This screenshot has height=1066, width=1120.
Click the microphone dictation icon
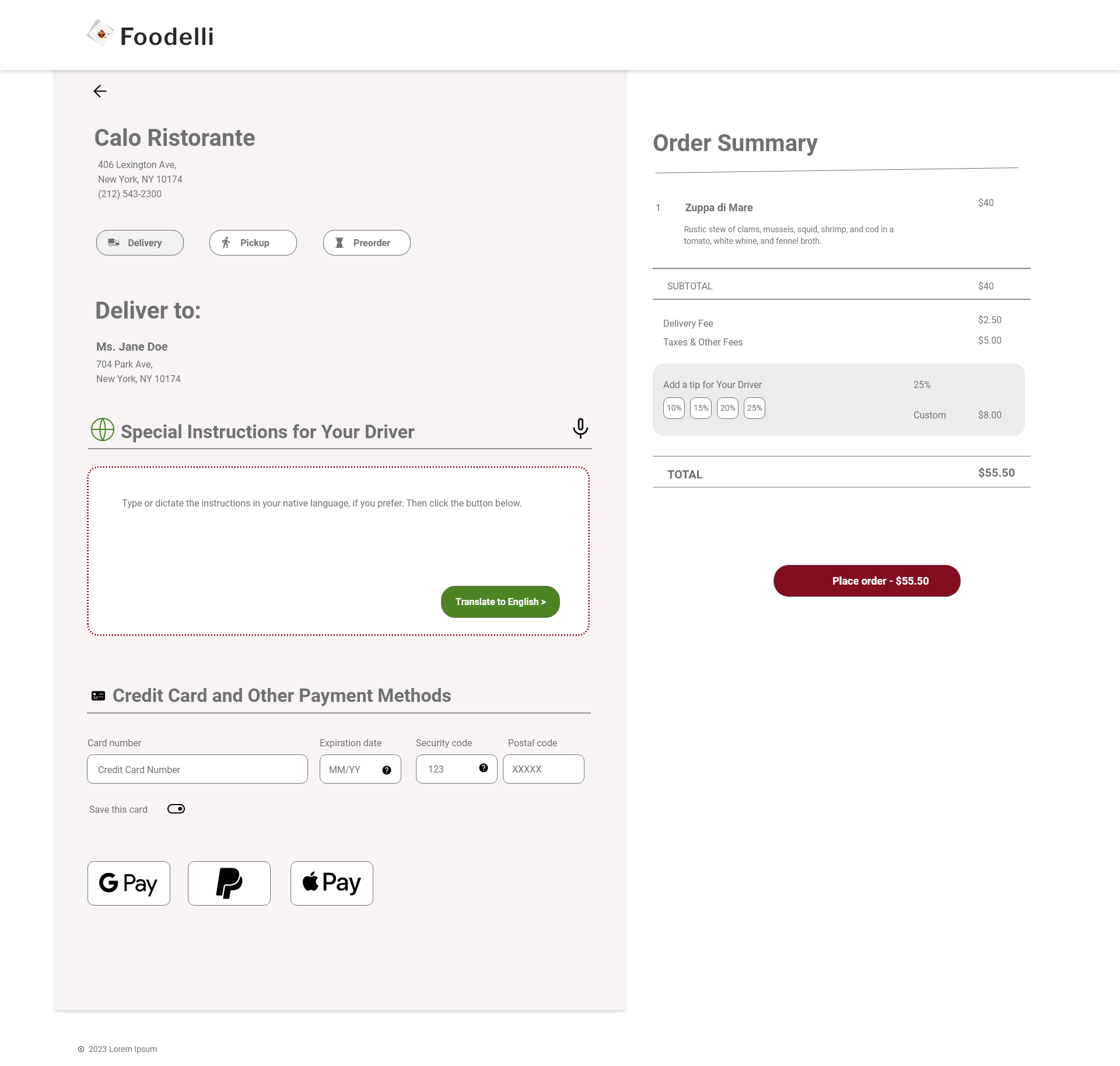click(580, 428)
